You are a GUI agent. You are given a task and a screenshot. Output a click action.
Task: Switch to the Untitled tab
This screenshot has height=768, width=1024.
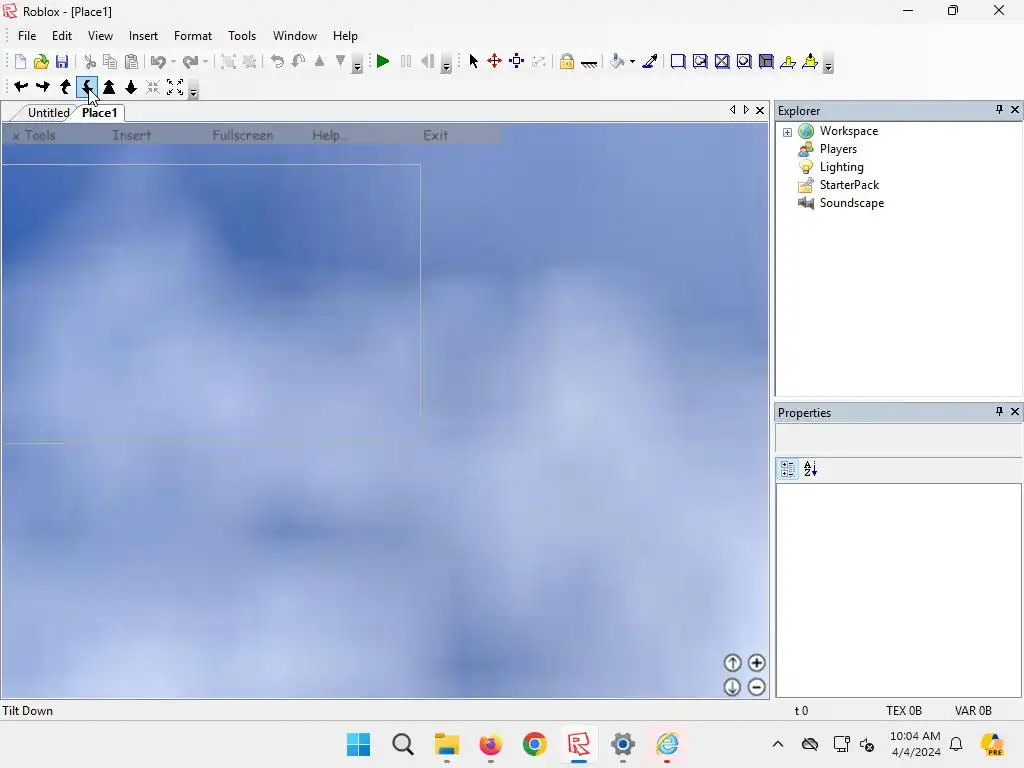click(x=48, y=112)
